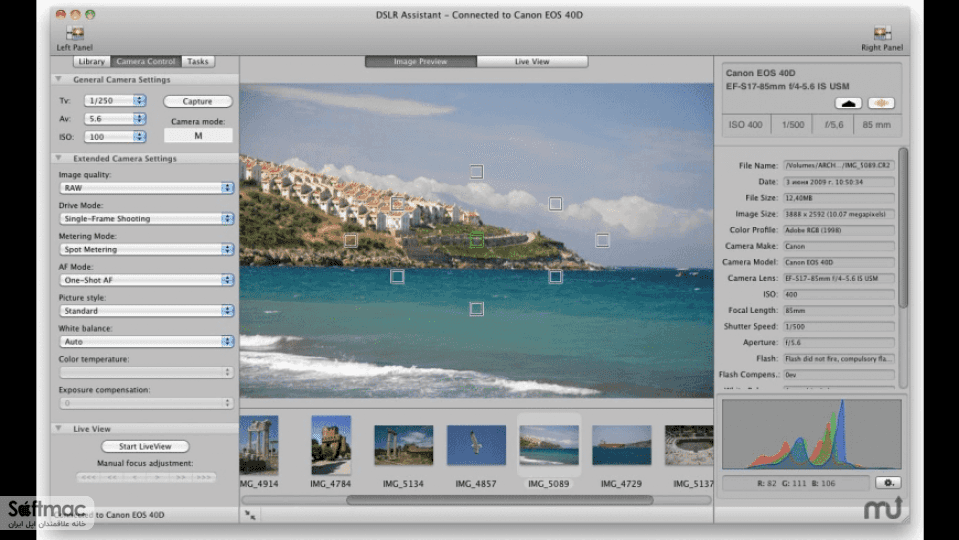Image resolution: width=959 pixels, height=540 pixels.
Task: Click the RGB histogram graph
Action: pyautogui.click(x=812, y=434)
